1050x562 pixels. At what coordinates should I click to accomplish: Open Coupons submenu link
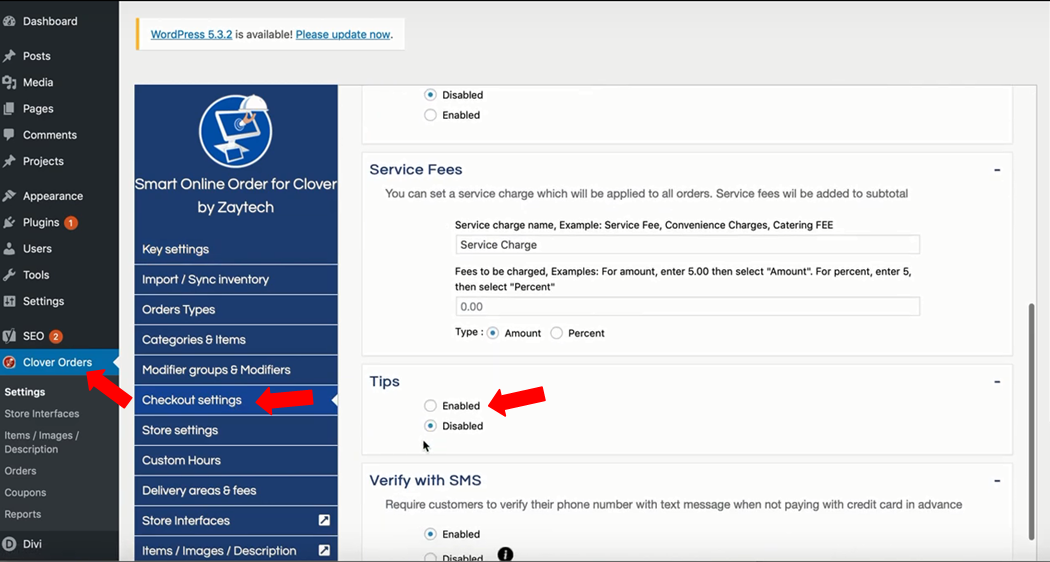pyautogui.click(x=25, y=492)
